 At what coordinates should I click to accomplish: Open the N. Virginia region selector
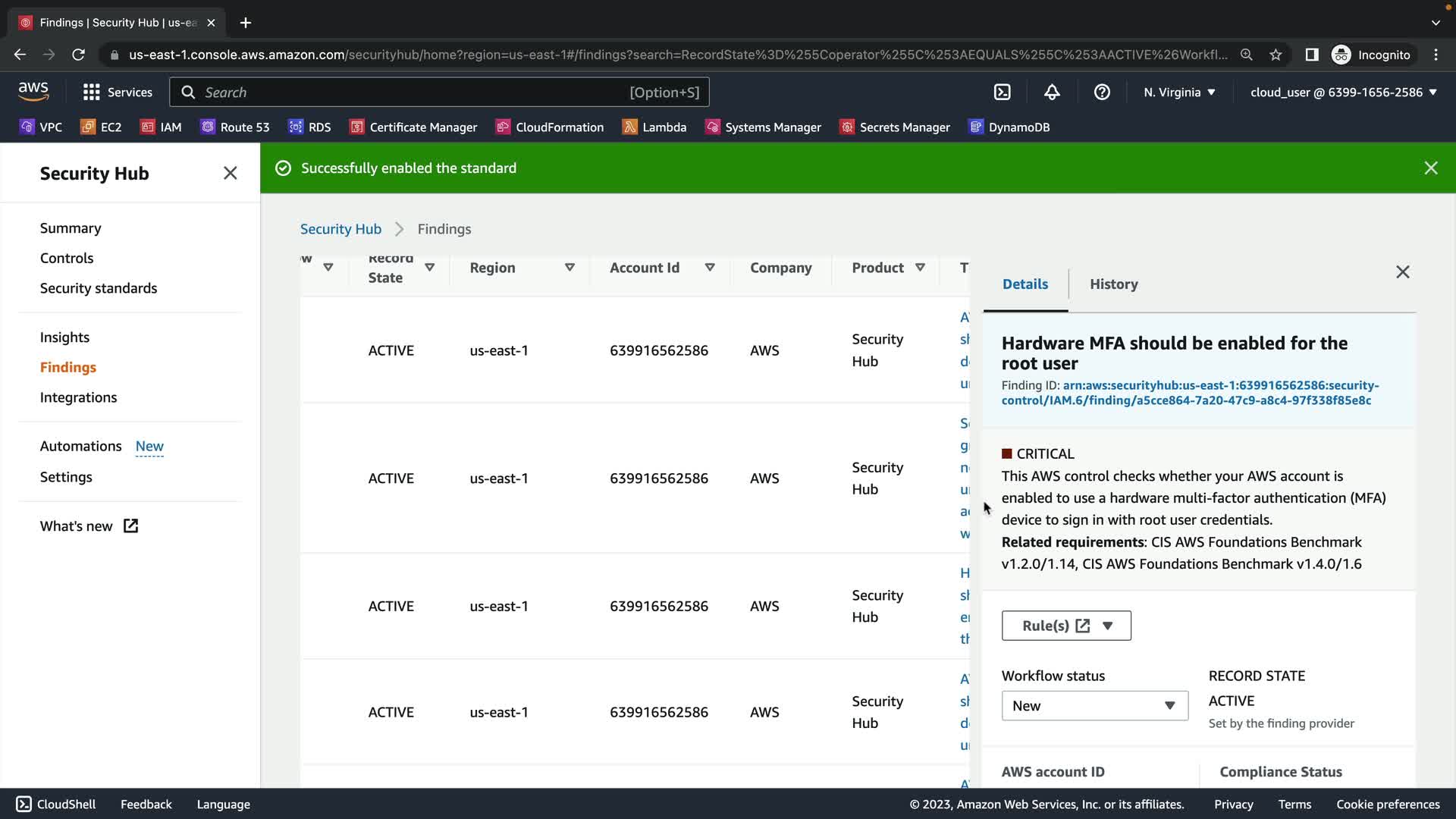click(1179, 92)
